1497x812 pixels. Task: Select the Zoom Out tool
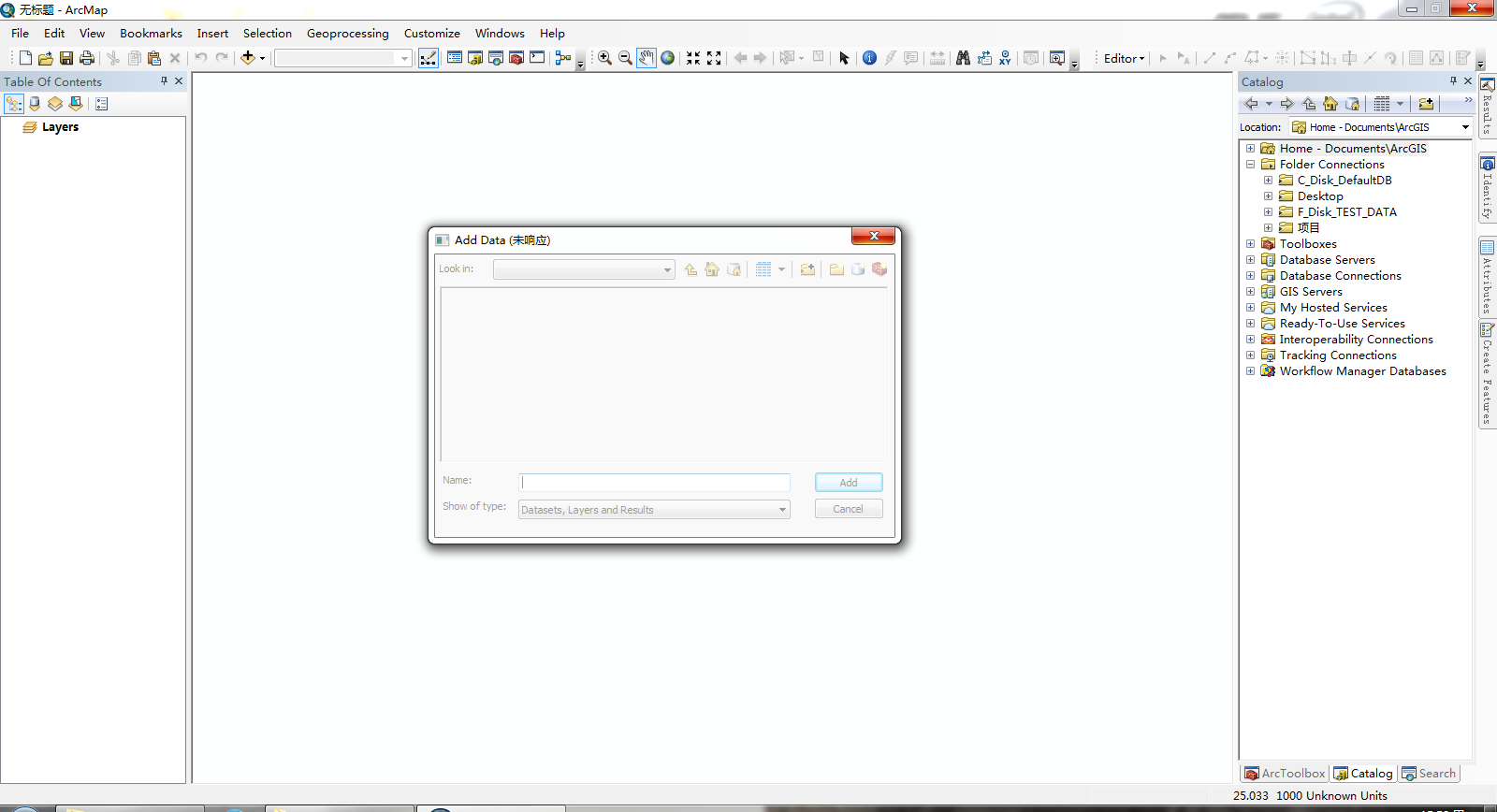click(x=626, y=58)
